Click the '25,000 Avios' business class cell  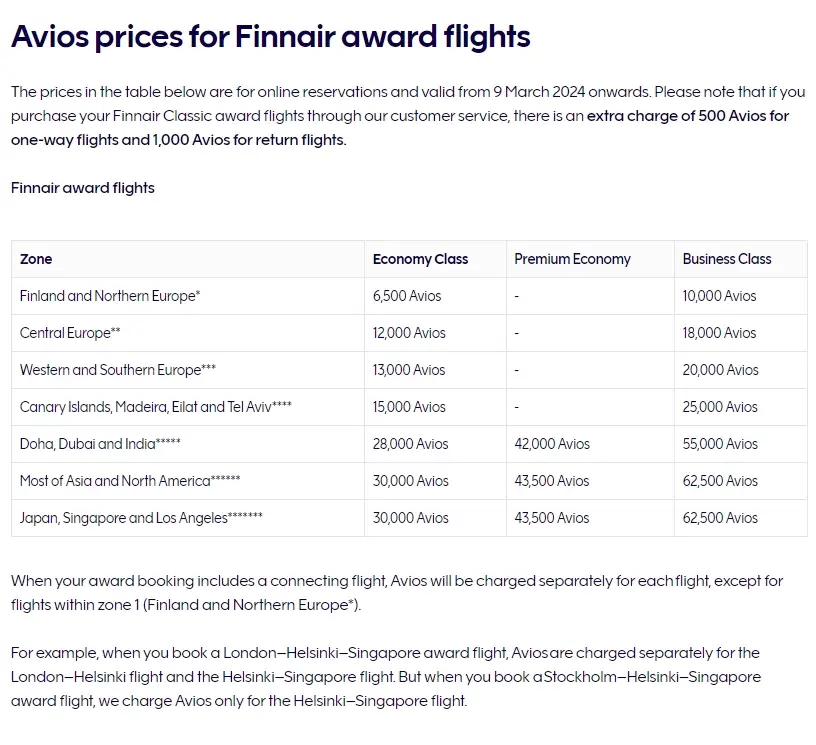pyautogui.click(x=720, y=407)
